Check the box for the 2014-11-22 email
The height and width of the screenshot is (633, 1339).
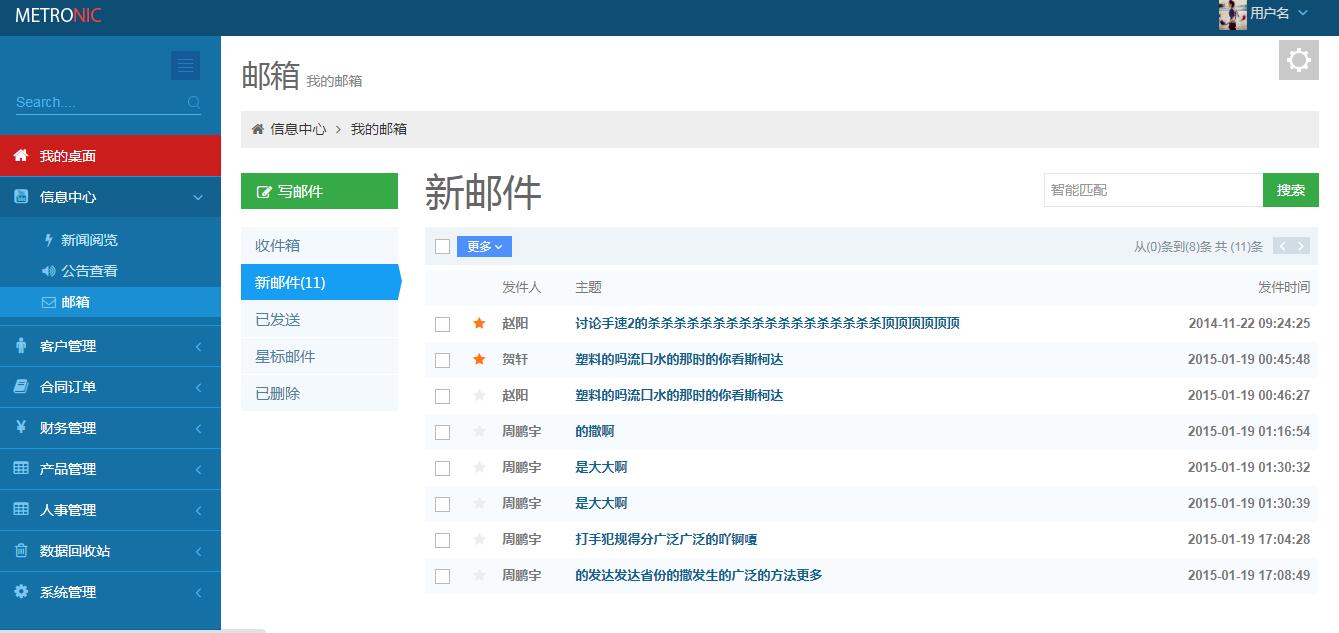(442, 324)
